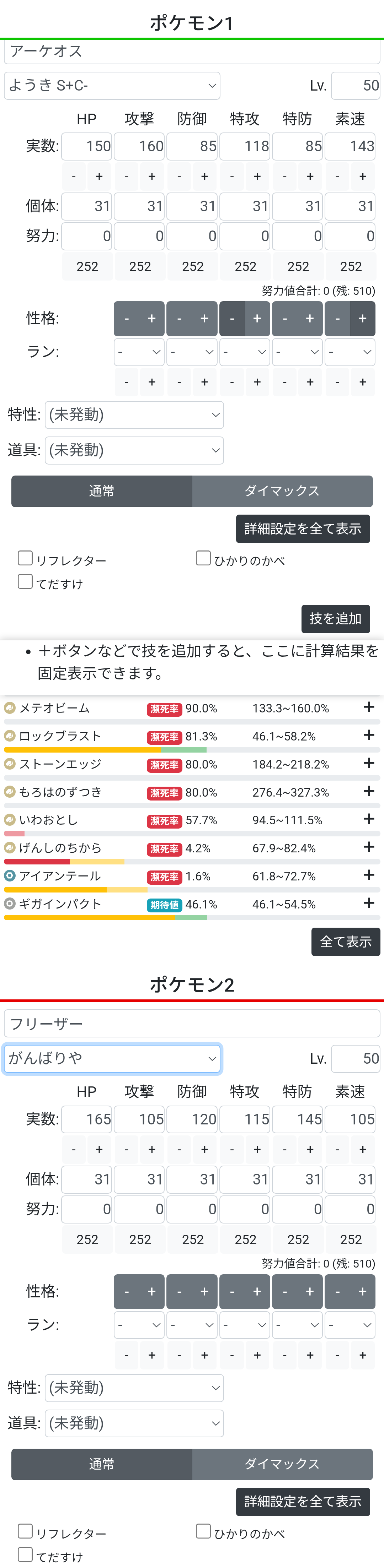Increase Pokemon 1 HP with plus stepper
The image size is (384, 1568).
tap(99, 177)
